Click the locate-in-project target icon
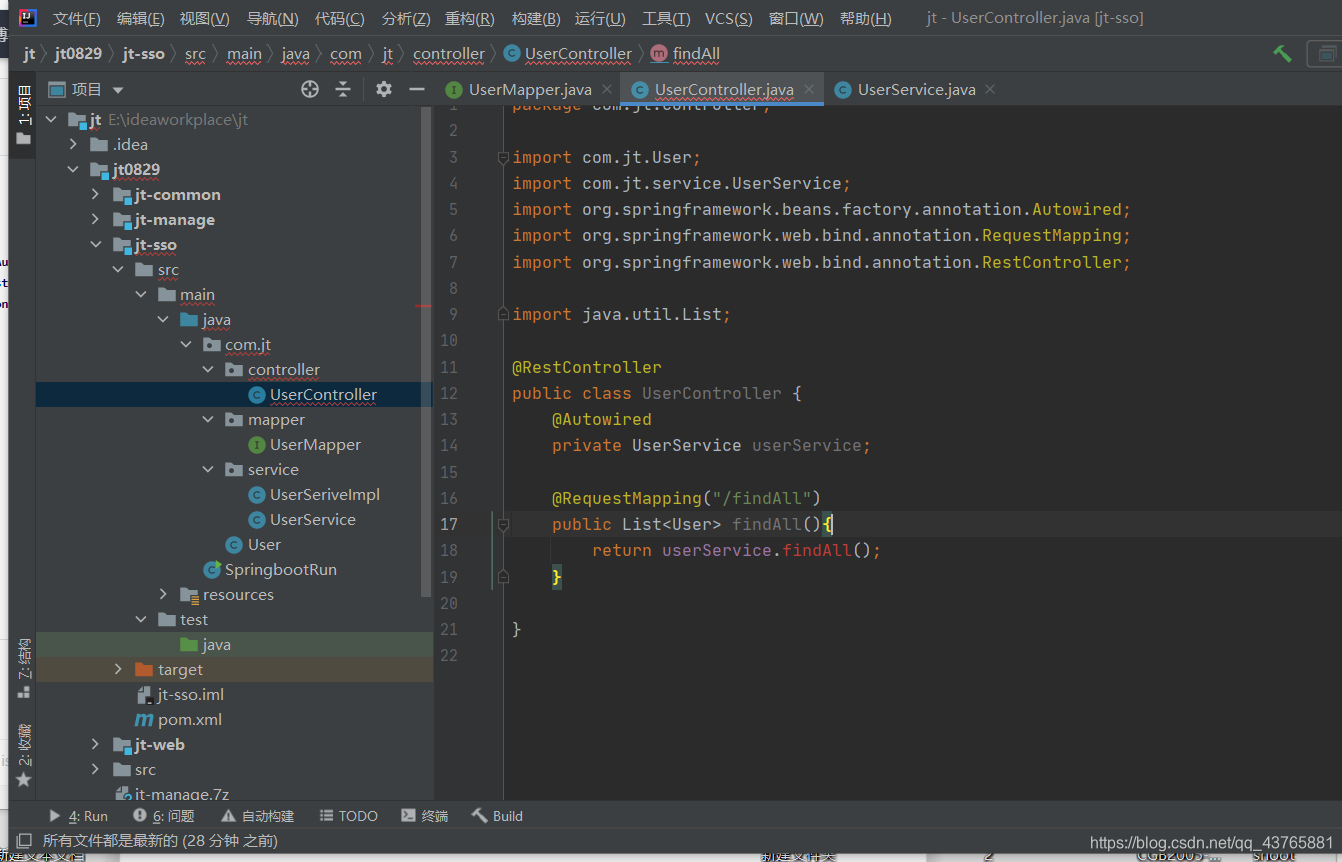The image size is (1342, 862). click(x=310, y=89)
